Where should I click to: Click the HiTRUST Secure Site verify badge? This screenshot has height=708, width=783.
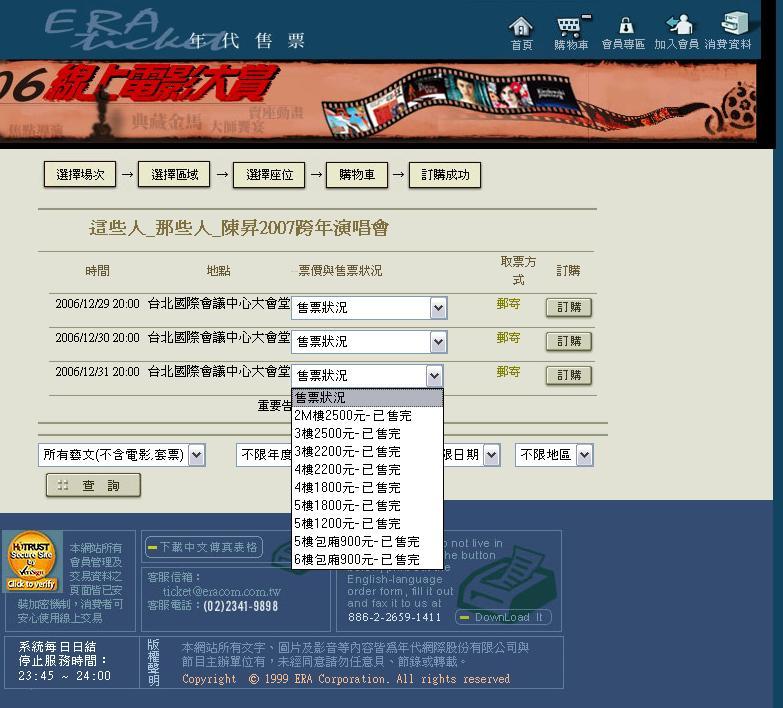pyautogui.click(x=32, y=561)
